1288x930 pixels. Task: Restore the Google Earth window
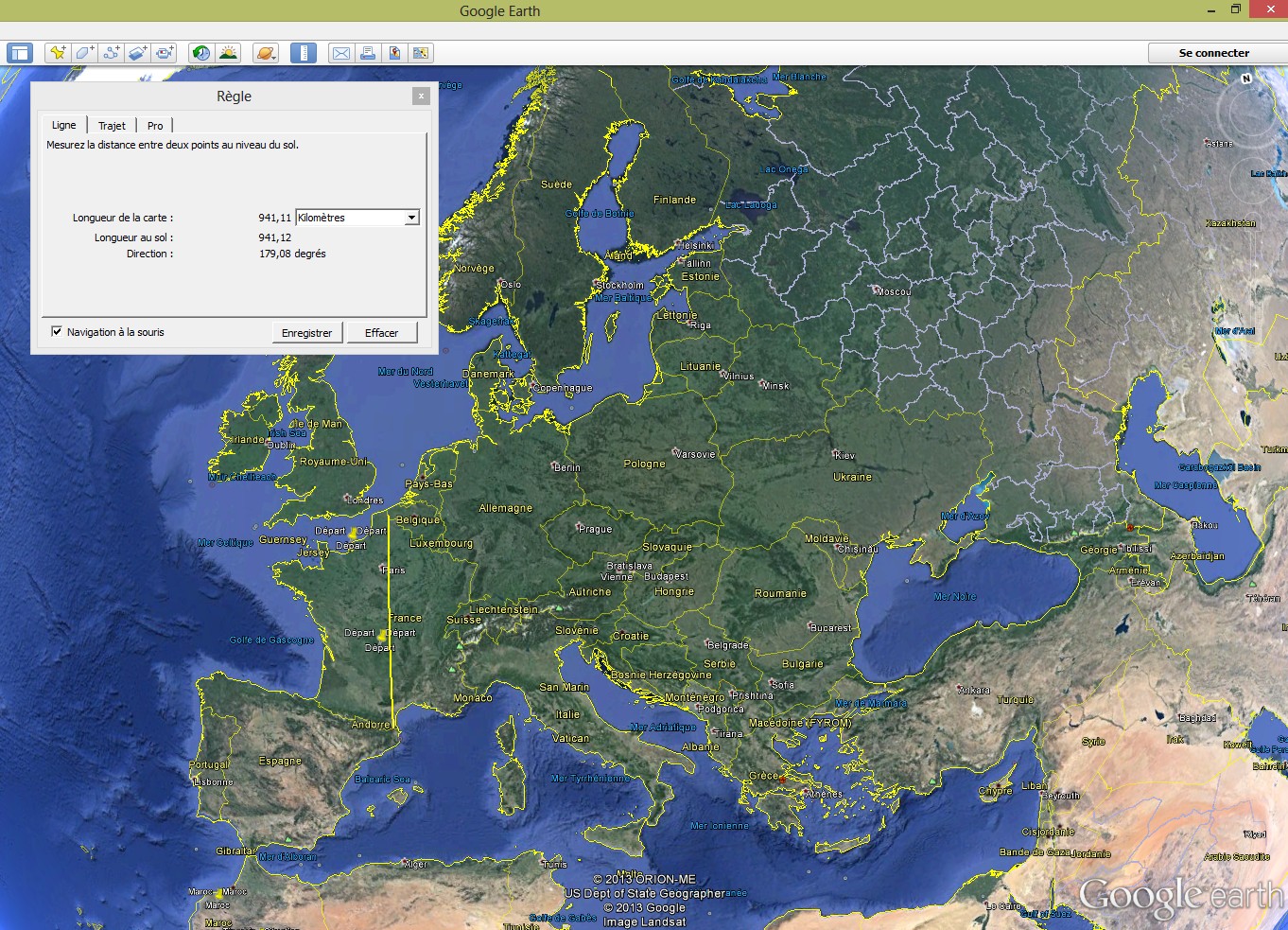click(1235, 9)
